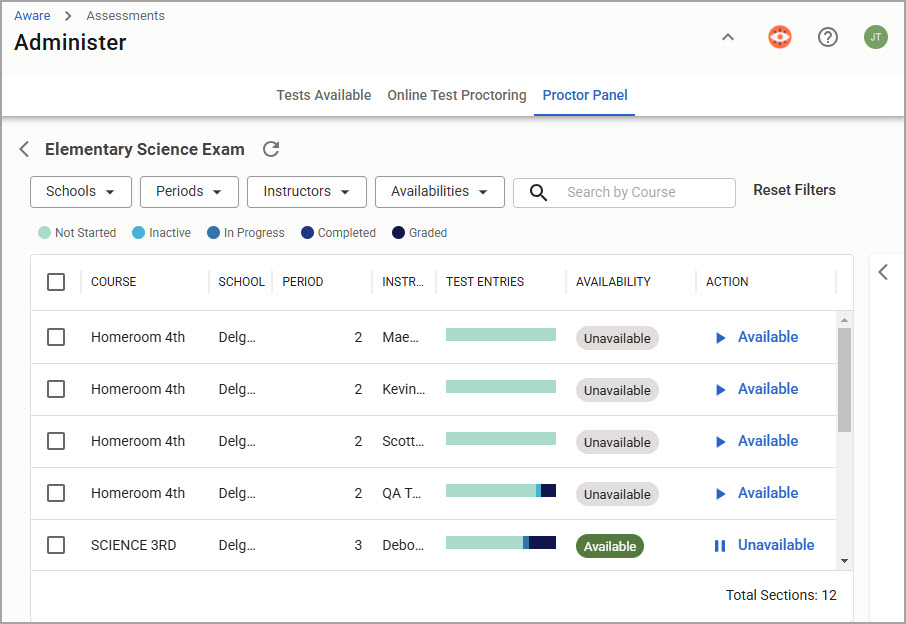Image resolution: width=906 pixels, height=624 pixels.
Task: Click the breadcrumb separator chevron after Aware
Action: pos(68,16)
